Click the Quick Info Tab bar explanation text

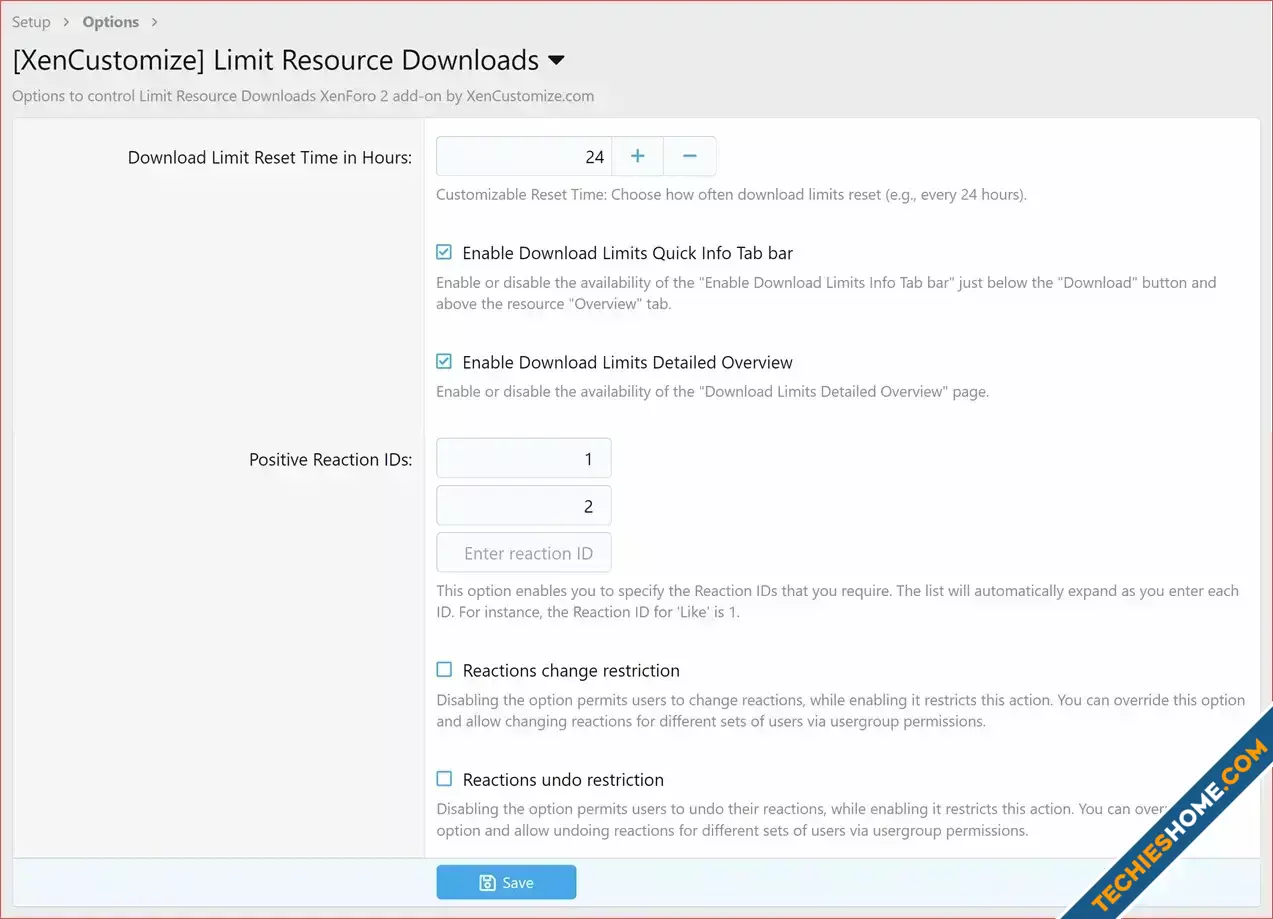[826, 293]
